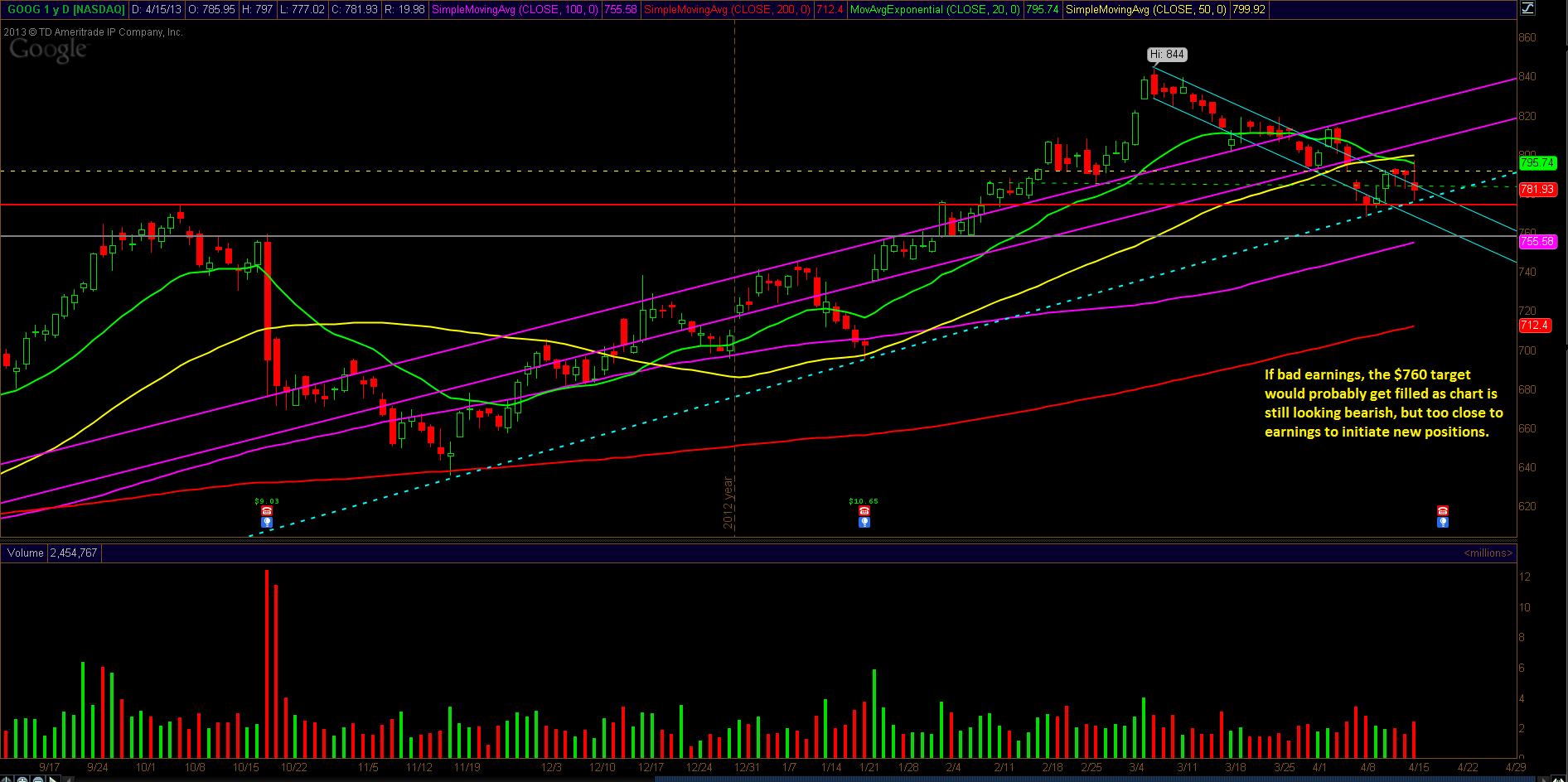Click the Volume study label

[x=25, y=553]
